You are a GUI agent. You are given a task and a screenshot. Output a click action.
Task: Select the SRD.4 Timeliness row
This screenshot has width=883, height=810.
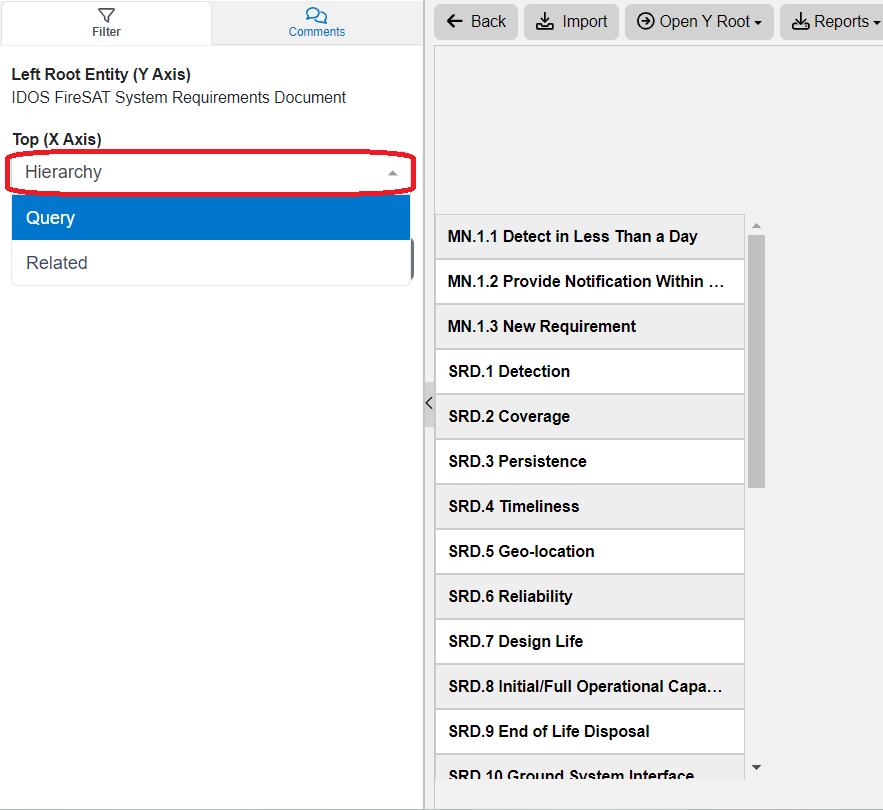[589, 507]
